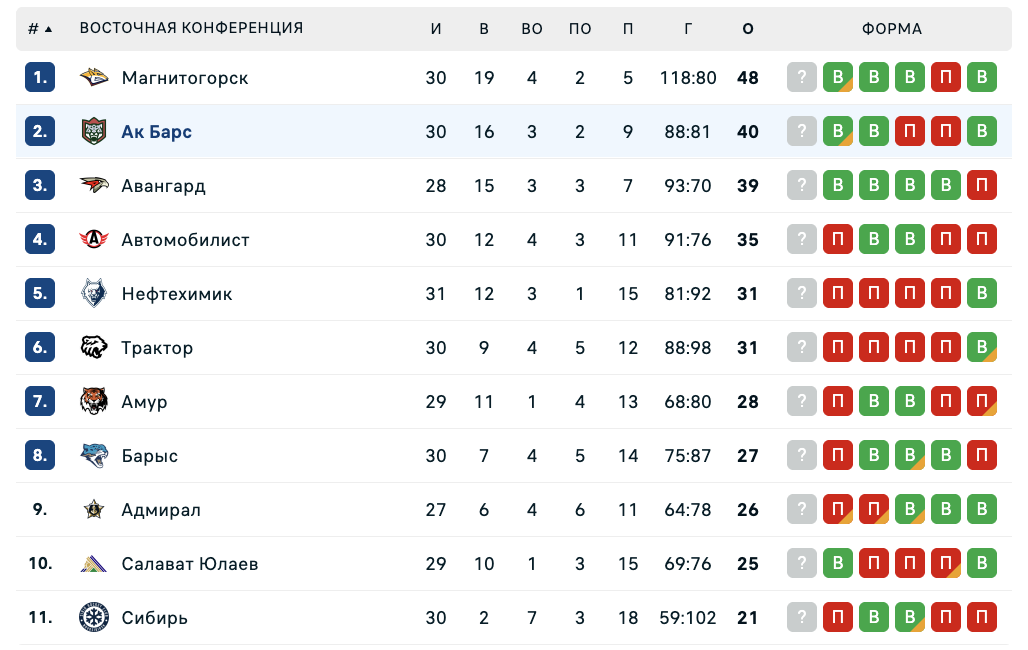
Task: Click the Ак Барс team logo
Action: click(x=94, y=132)
